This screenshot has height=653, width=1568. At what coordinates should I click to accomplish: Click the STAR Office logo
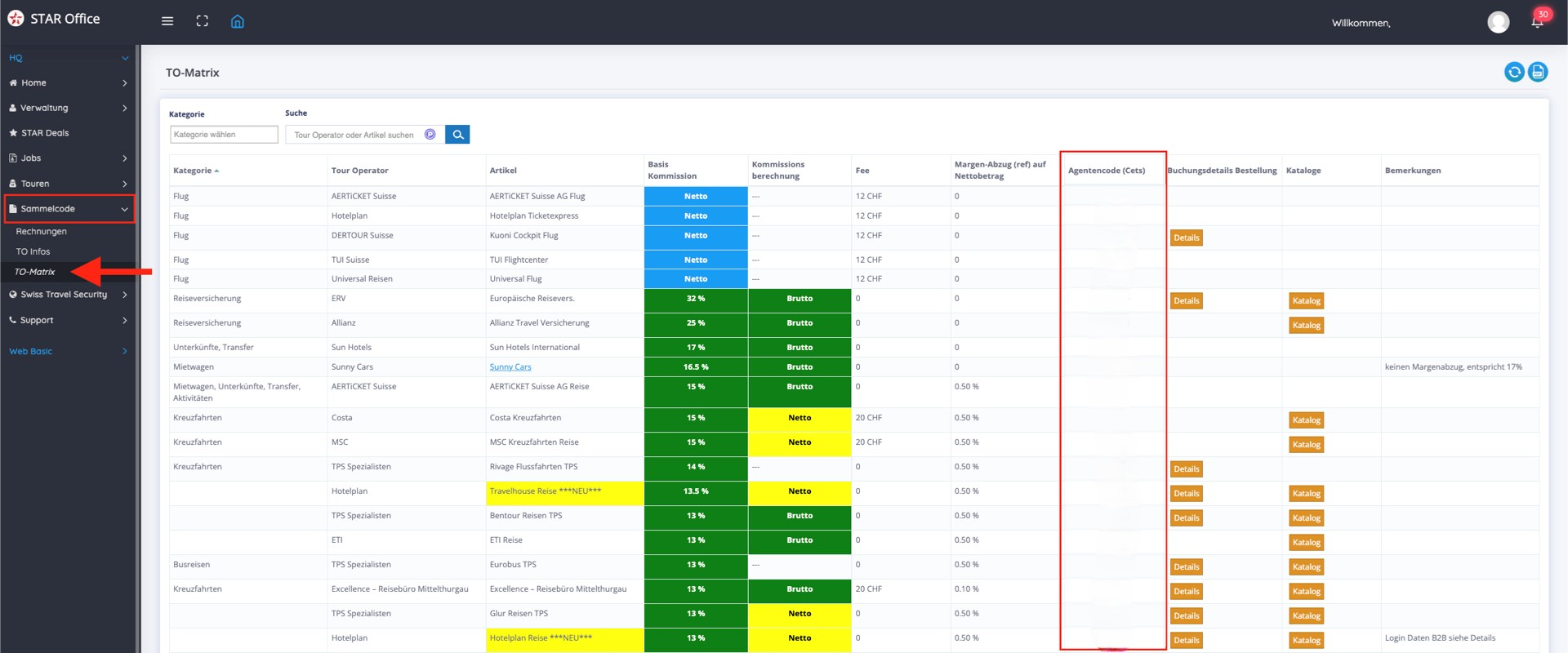[54, 19]
